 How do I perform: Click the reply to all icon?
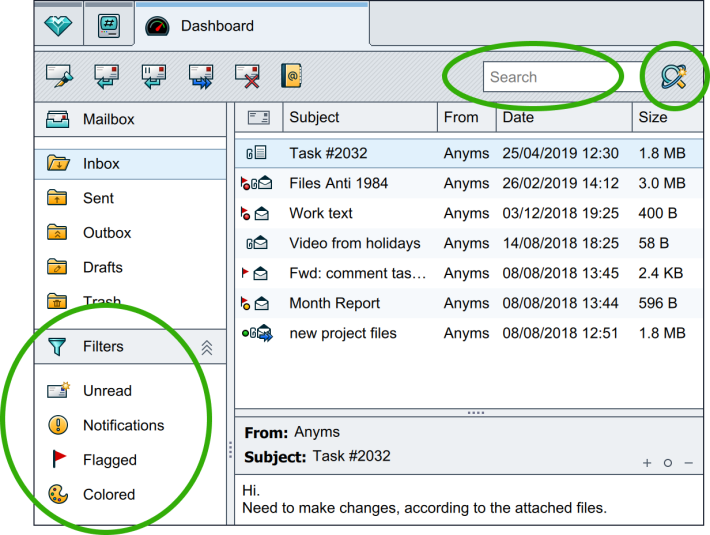(x=154, y=76)
